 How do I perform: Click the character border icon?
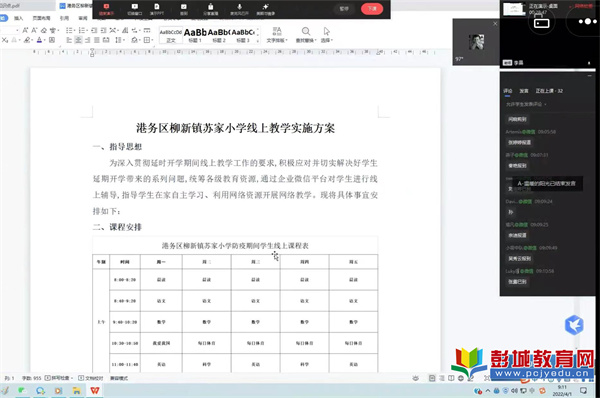coord(52,40)
